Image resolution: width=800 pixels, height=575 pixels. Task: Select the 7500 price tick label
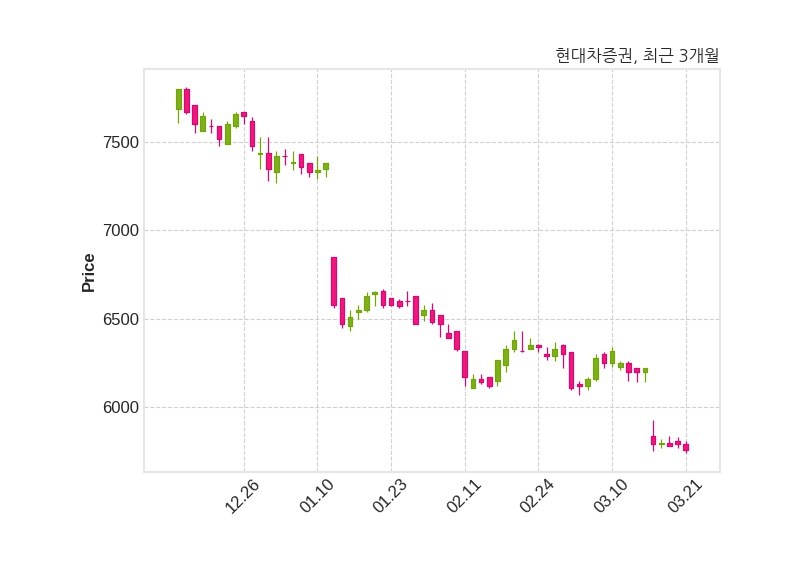click(121, 142)
